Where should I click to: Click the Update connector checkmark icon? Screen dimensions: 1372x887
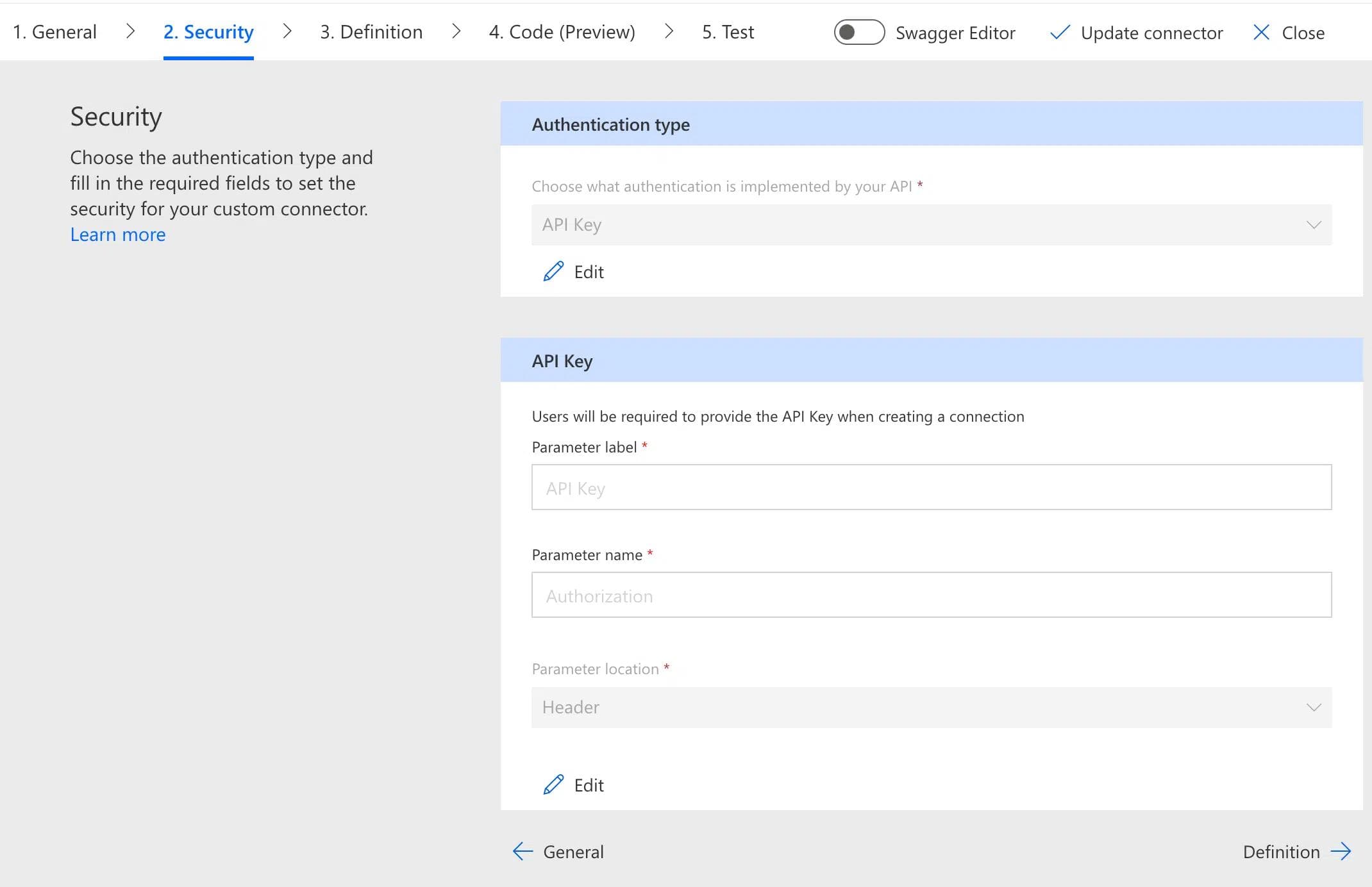(1060, 33)
